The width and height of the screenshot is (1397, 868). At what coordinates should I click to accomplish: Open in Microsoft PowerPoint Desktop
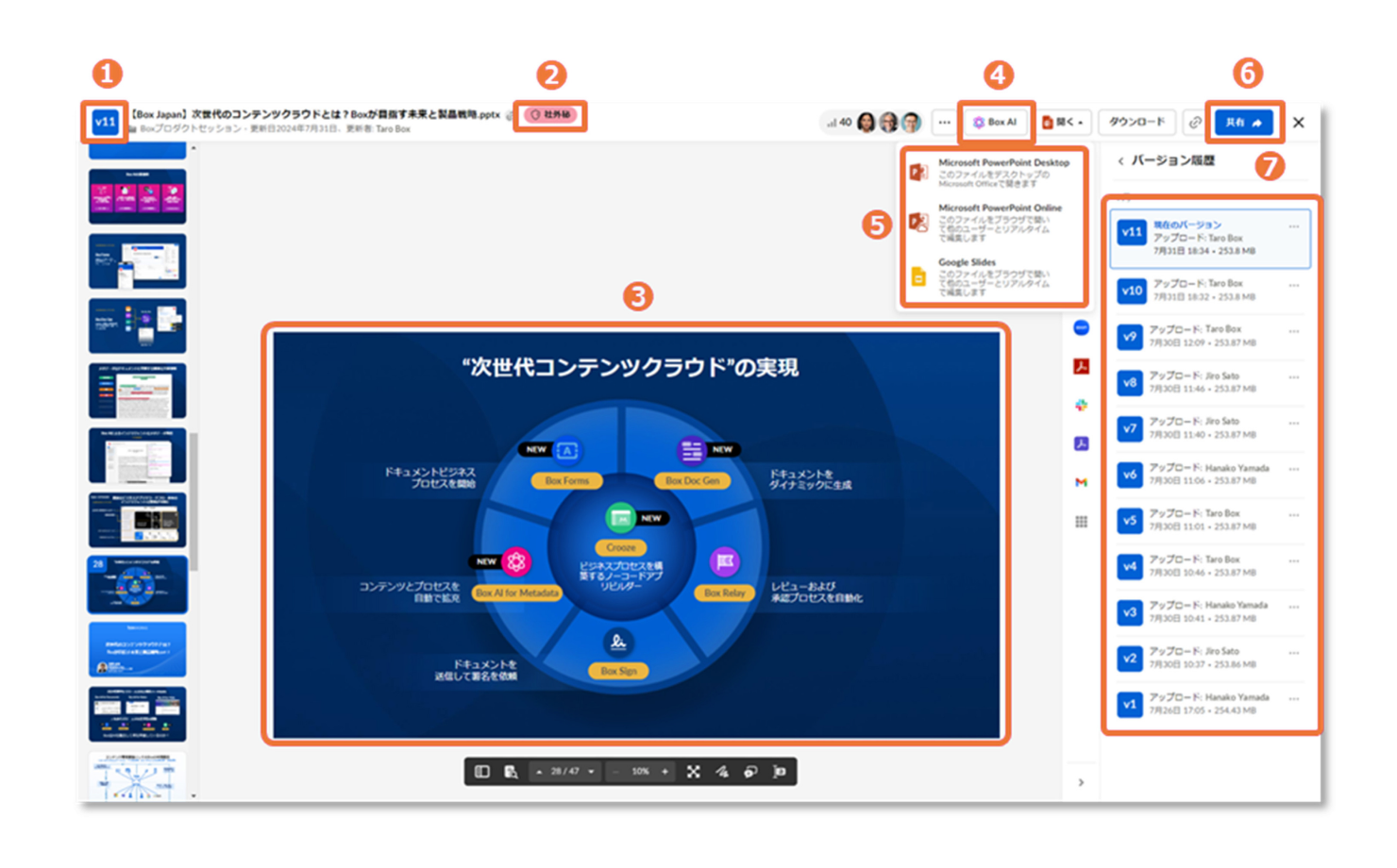(x=996, y=173)
